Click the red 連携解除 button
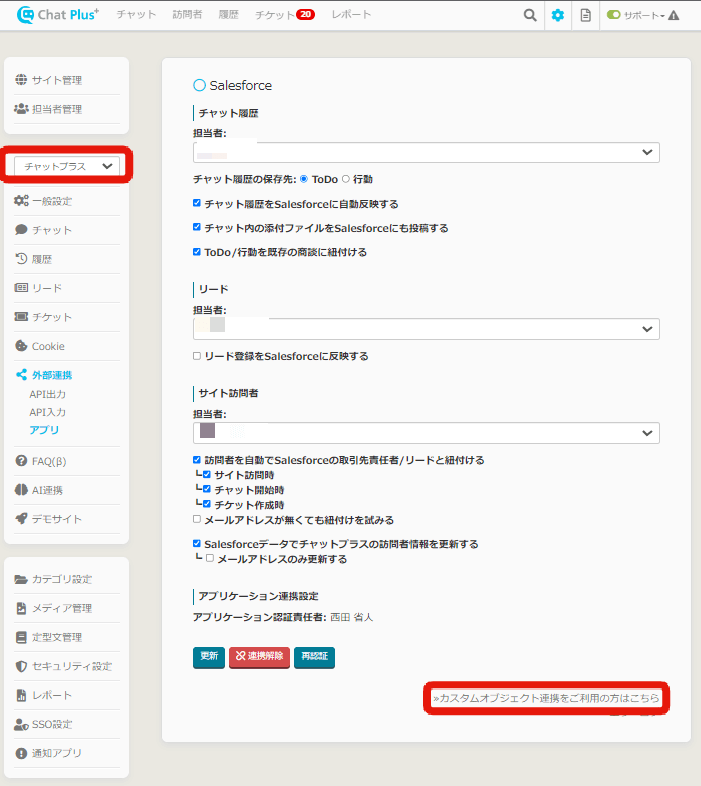Image resolution: width=701 pixels, height=786 pixels. click(x=259, y=657)
